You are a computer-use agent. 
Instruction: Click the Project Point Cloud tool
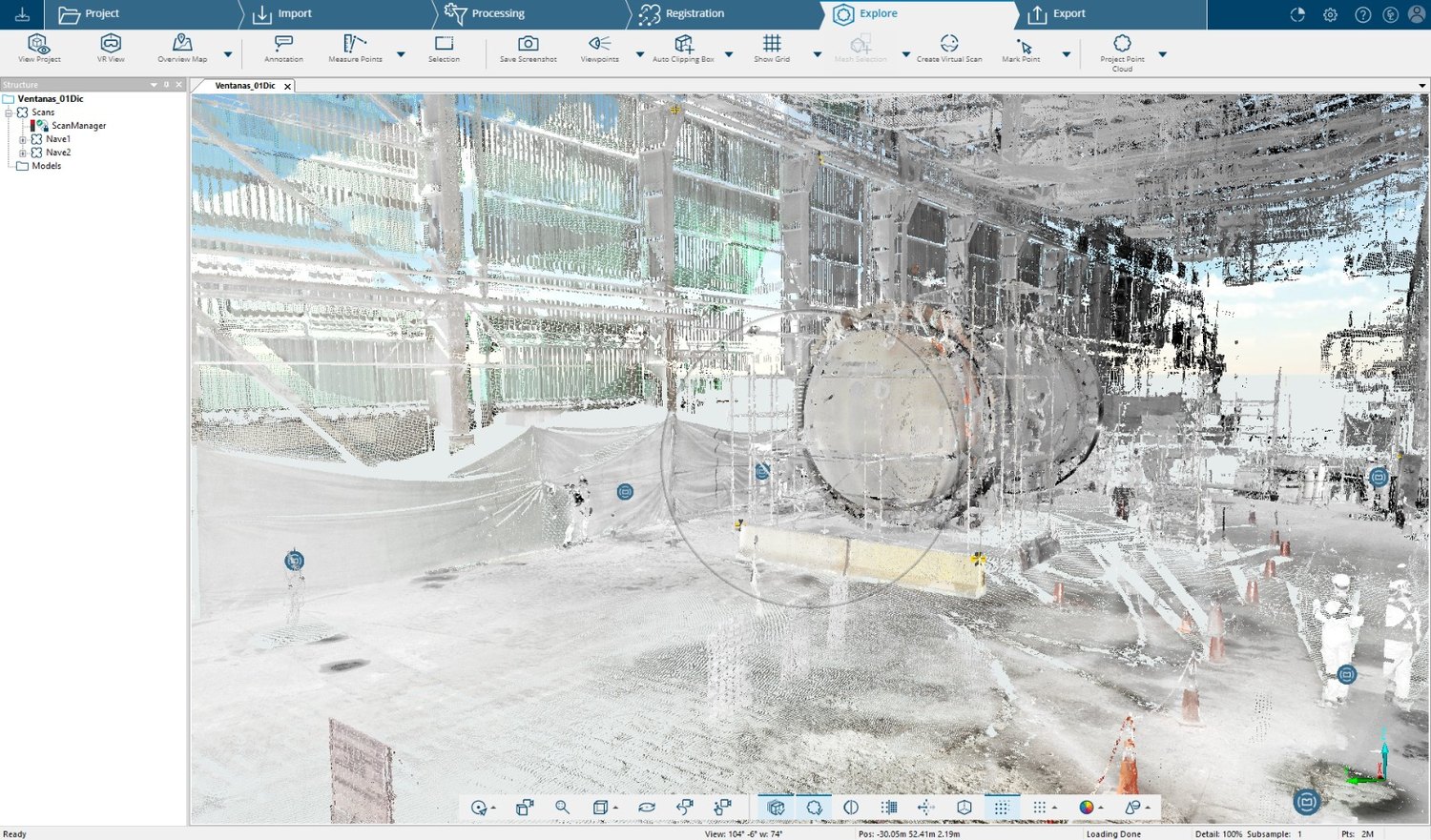pyautogui.click(x=1122, y=52)
